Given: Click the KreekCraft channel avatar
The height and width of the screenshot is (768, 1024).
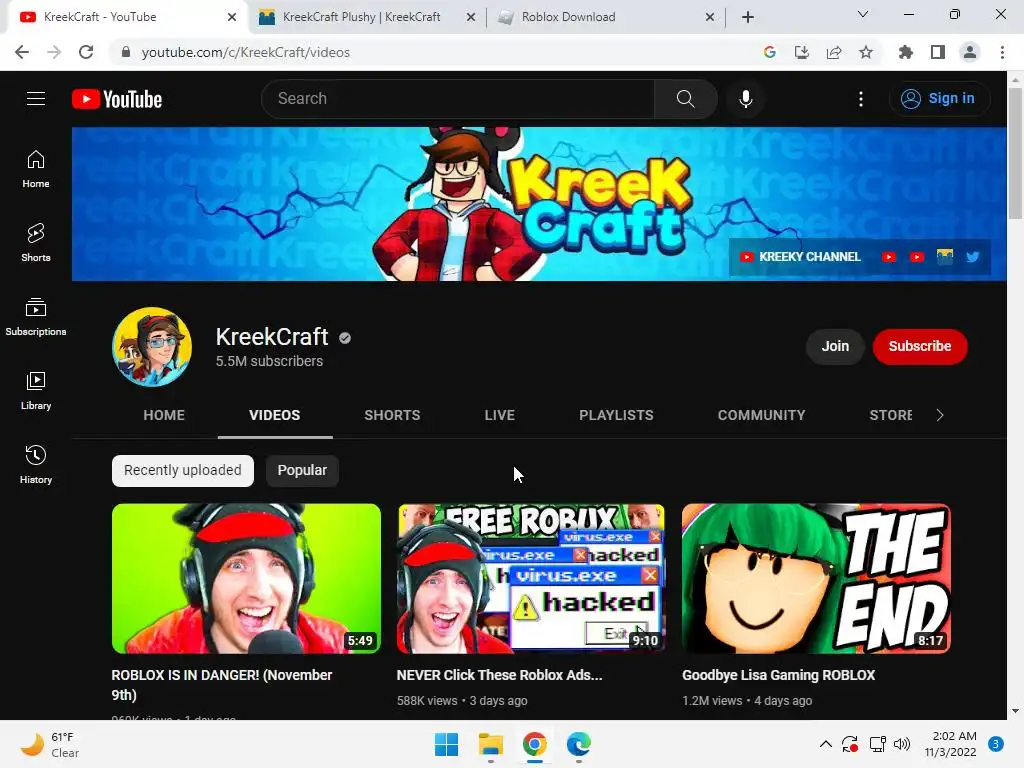Looking at the screenshot, I should click(152, 347).
